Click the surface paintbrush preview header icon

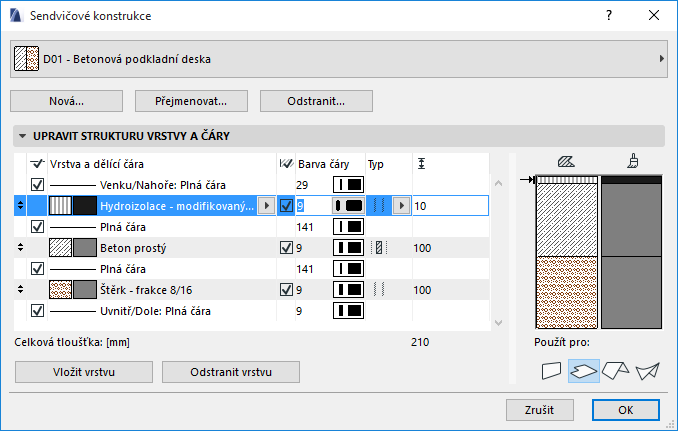[x=633, y=161]
